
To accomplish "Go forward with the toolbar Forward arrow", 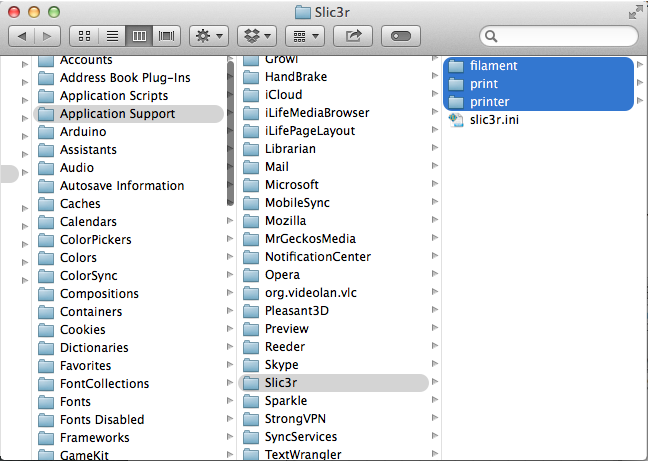I will (48, 36).
